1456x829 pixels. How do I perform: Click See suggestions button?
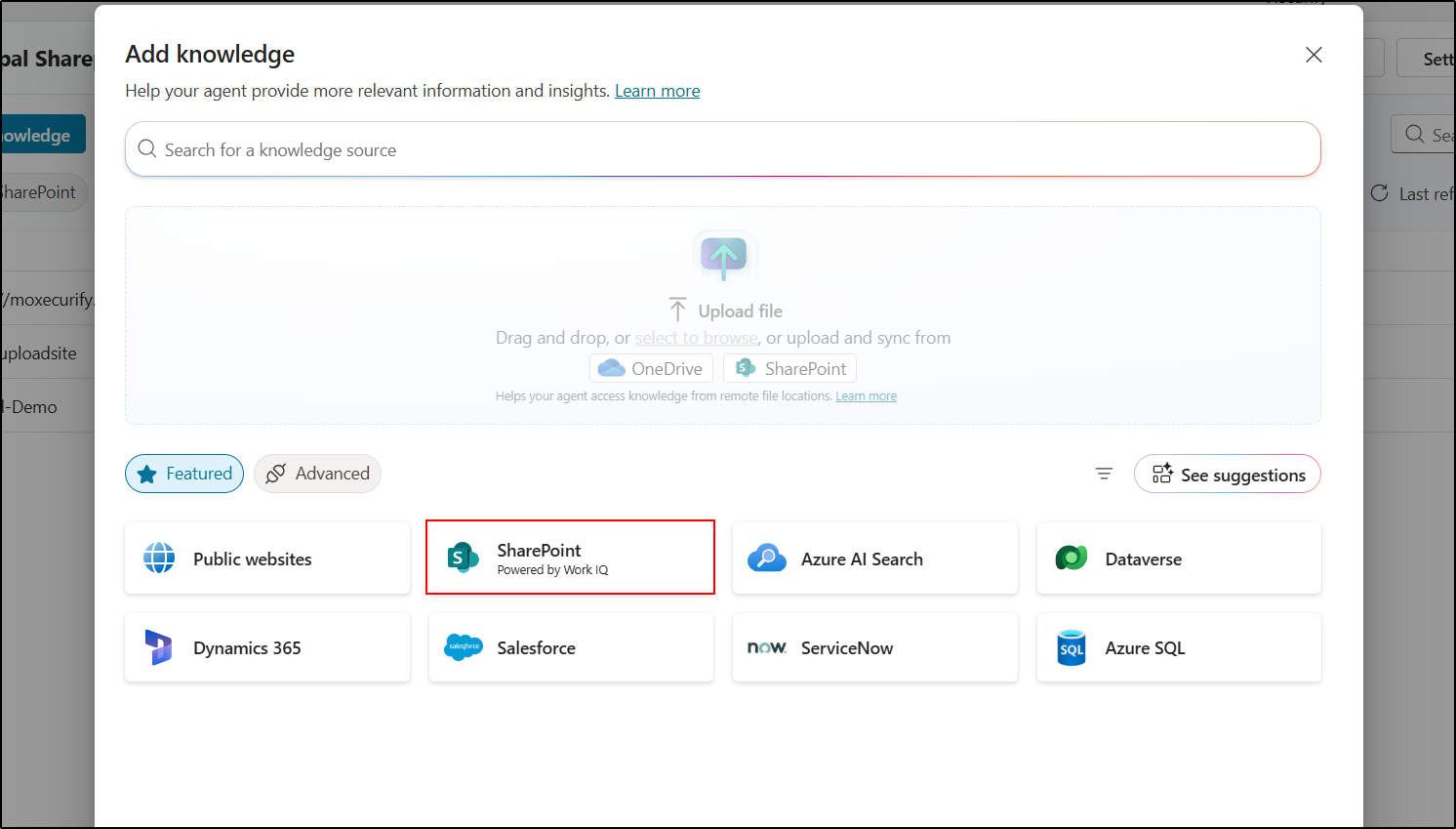pos(1228,474)
